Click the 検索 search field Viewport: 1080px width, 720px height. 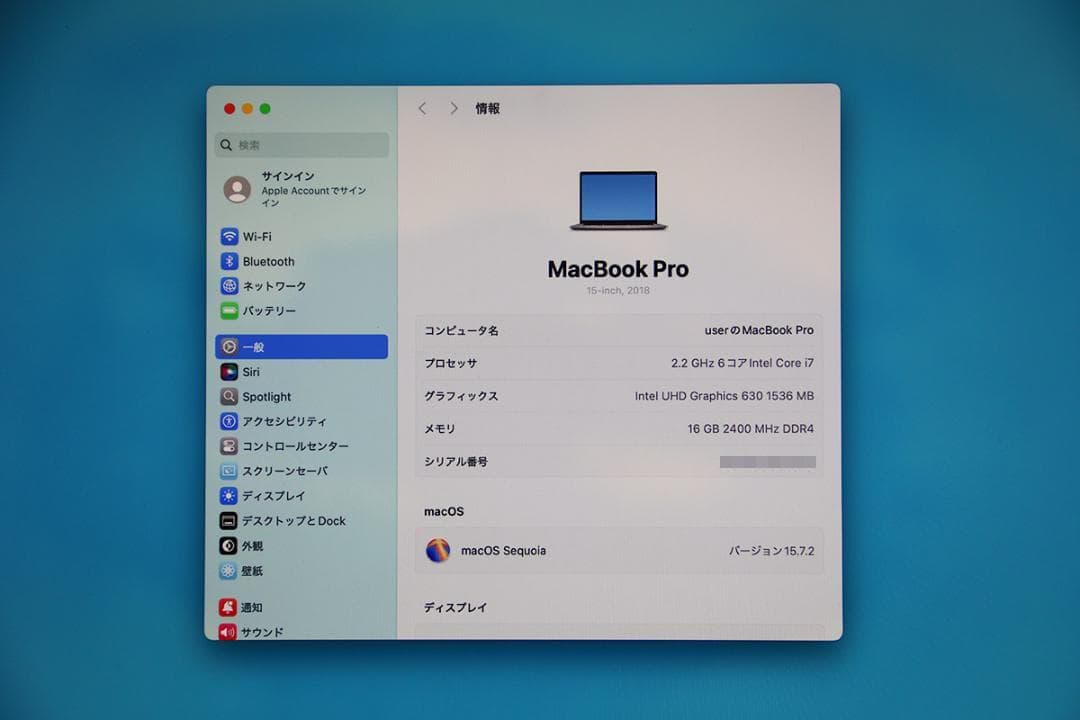point(300,145)
